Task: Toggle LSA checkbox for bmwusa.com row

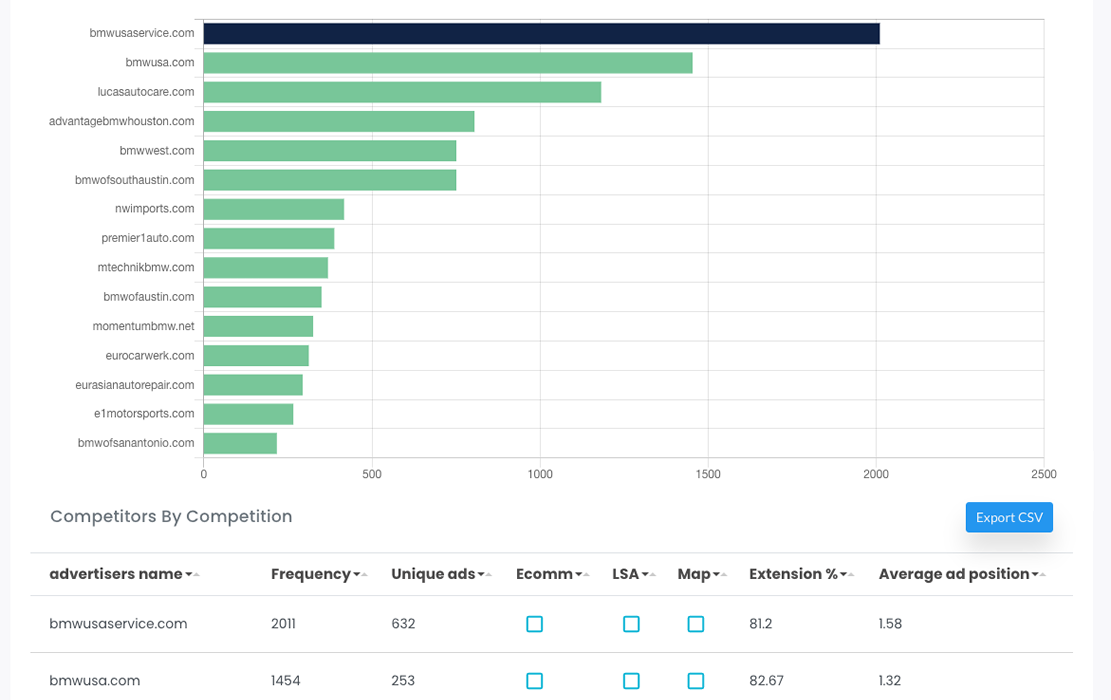Action: tap(631, 681)
